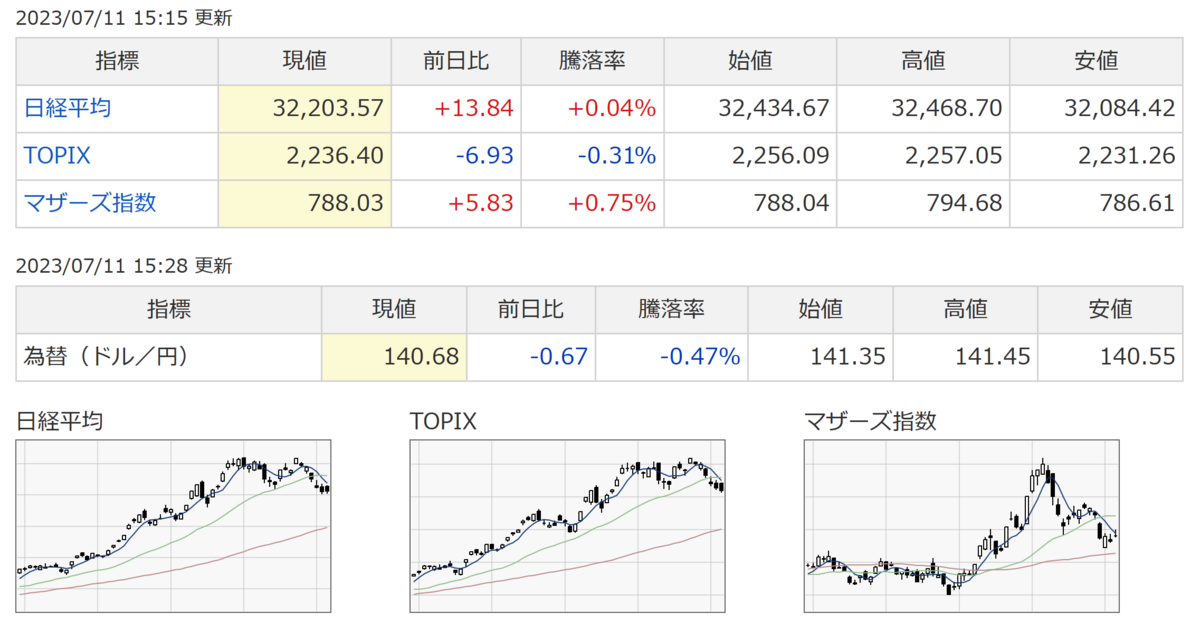Click the 騰落率 header in the index table
The height and width of the screenshot is (624, 1200).
click(592, 61)
